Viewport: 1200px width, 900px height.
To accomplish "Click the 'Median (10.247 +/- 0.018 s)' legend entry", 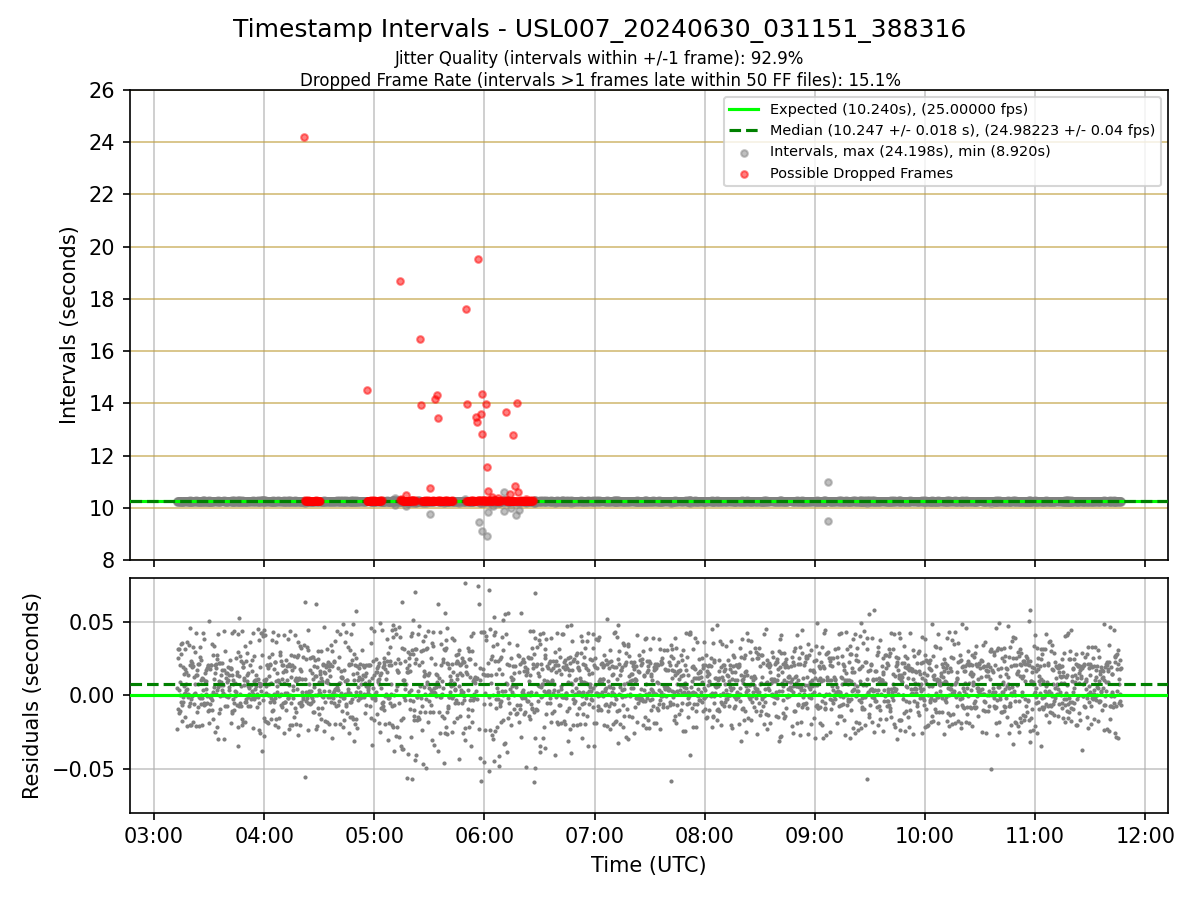I will coord(962,130).
